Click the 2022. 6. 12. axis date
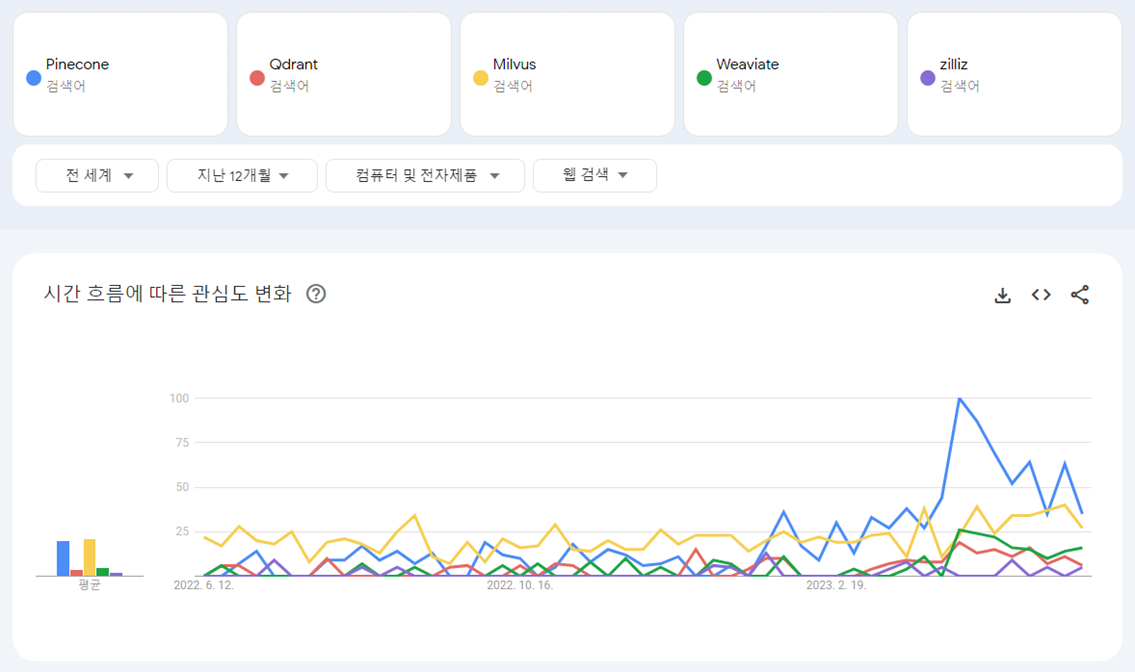Image resolution: width=1135 pixels, height=672 pixels. coord(203,585)
